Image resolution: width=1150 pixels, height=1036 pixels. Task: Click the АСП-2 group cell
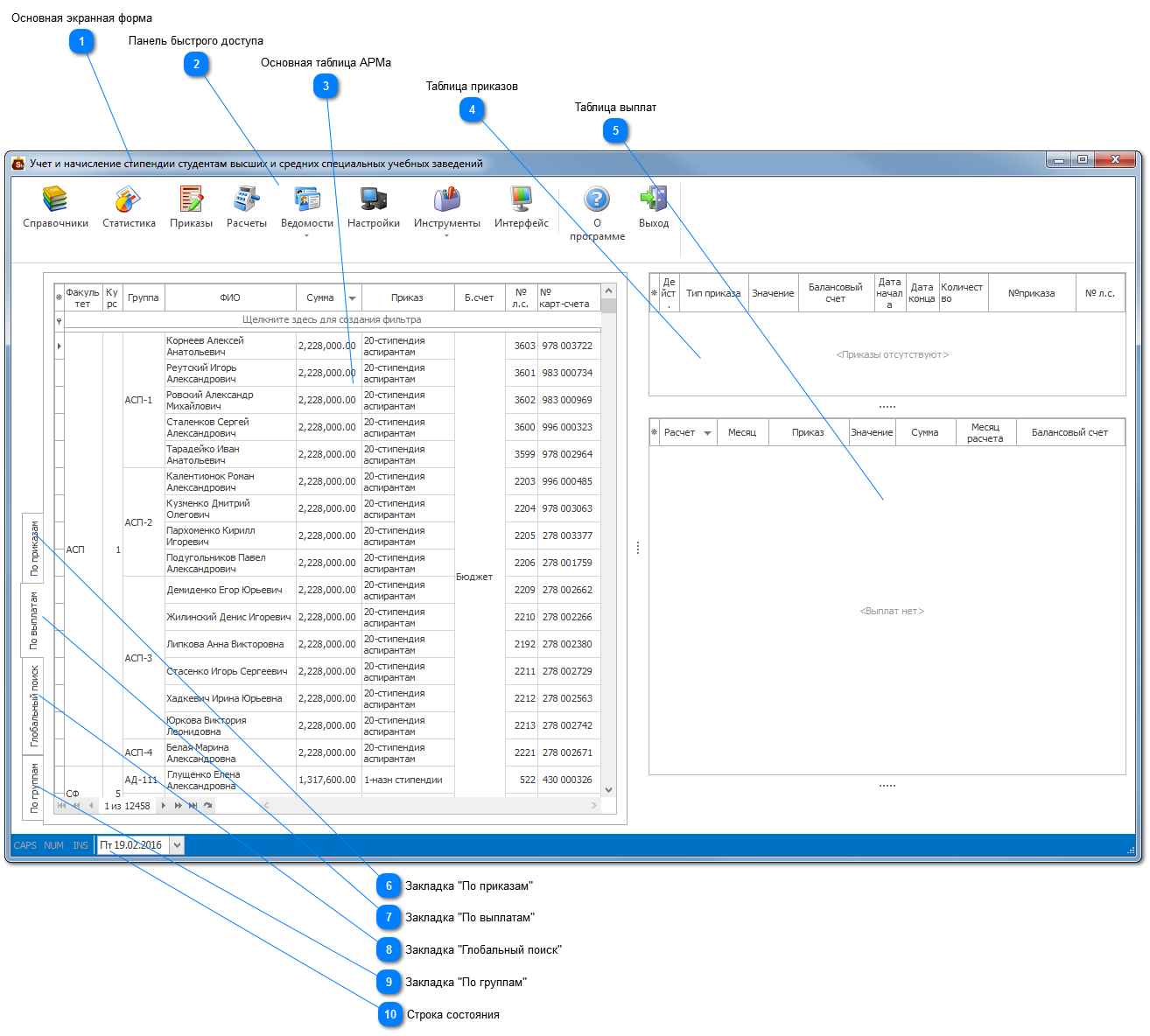(x=144, y=522)
